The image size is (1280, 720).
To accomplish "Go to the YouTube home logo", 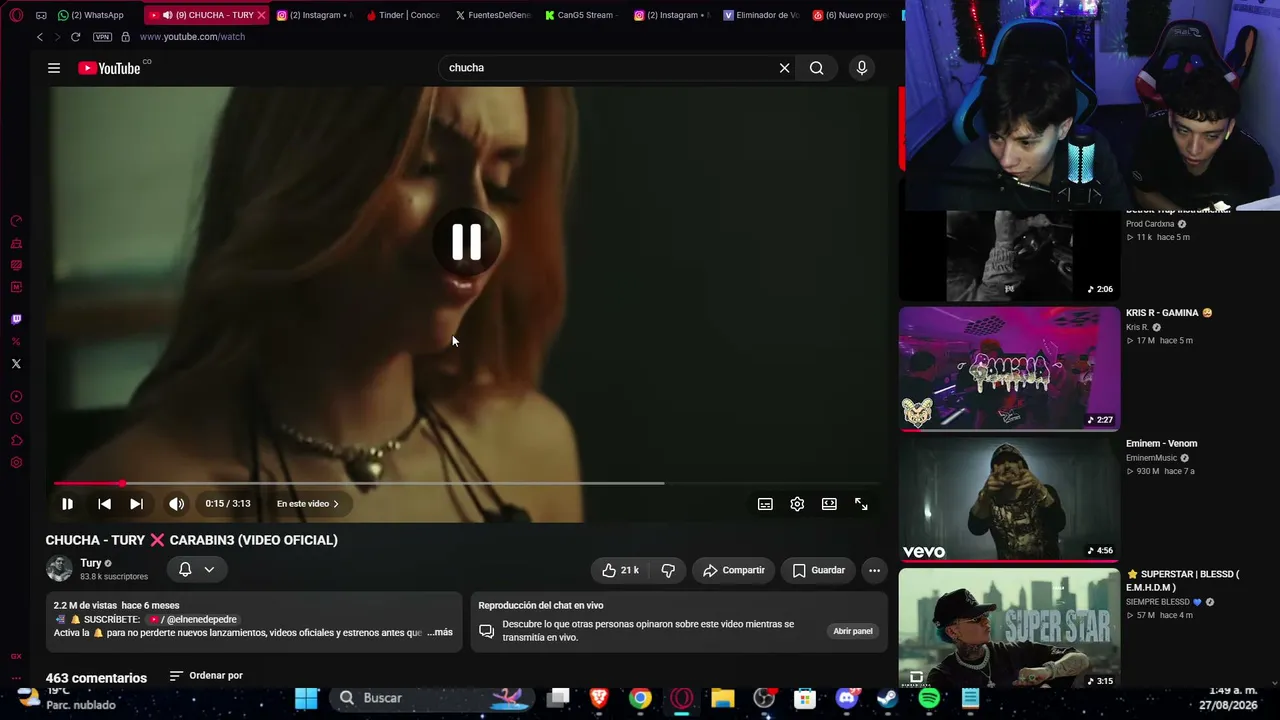I will click(x=109, y=68).
